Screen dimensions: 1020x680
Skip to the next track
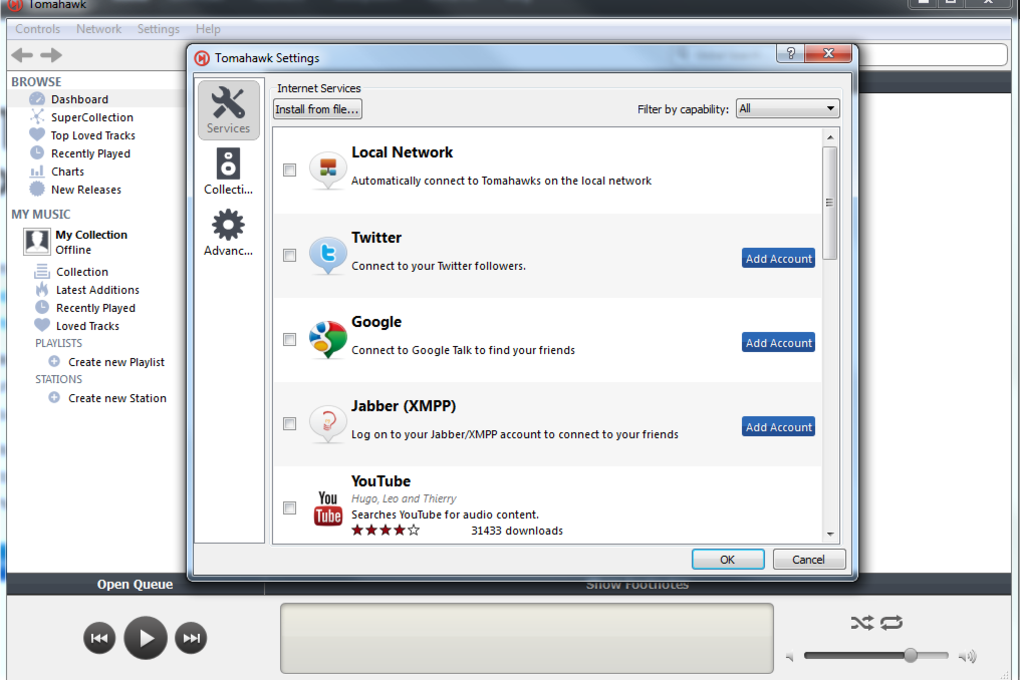191,638
